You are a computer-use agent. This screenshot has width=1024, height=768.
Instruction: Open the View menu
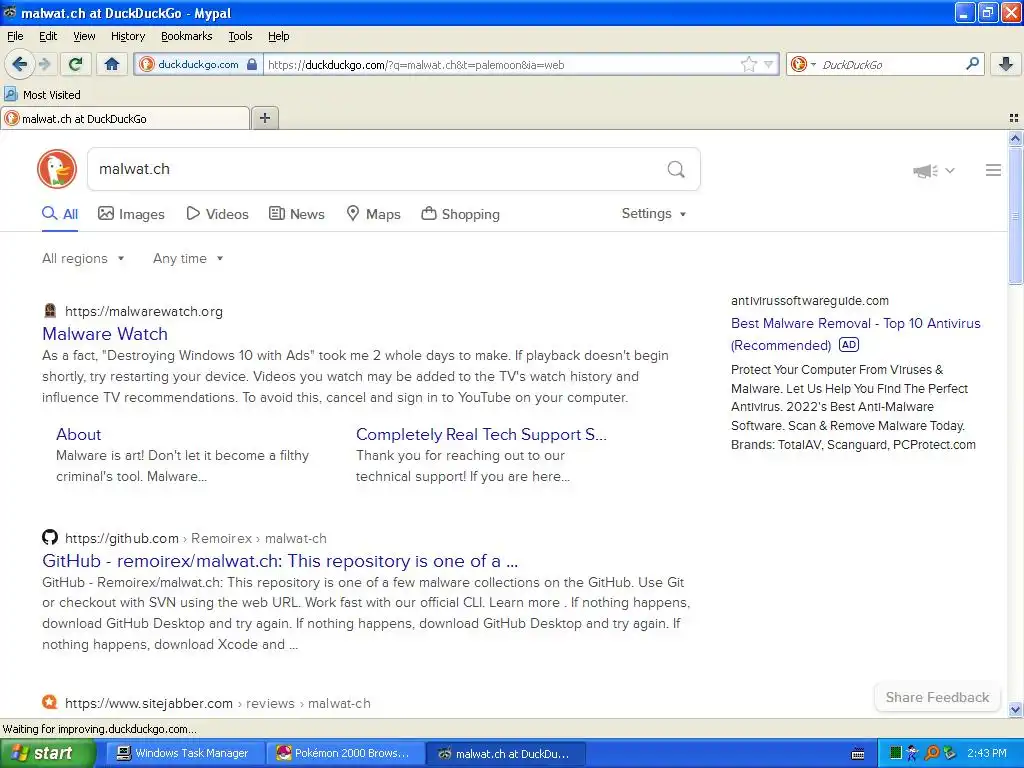[x=84, y=36]
